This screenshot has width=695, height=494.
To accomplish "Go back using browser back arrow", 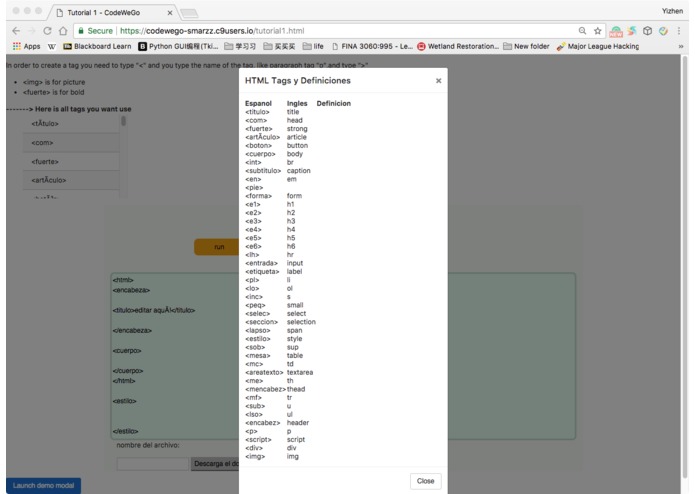I will click(x=16, y=31).
